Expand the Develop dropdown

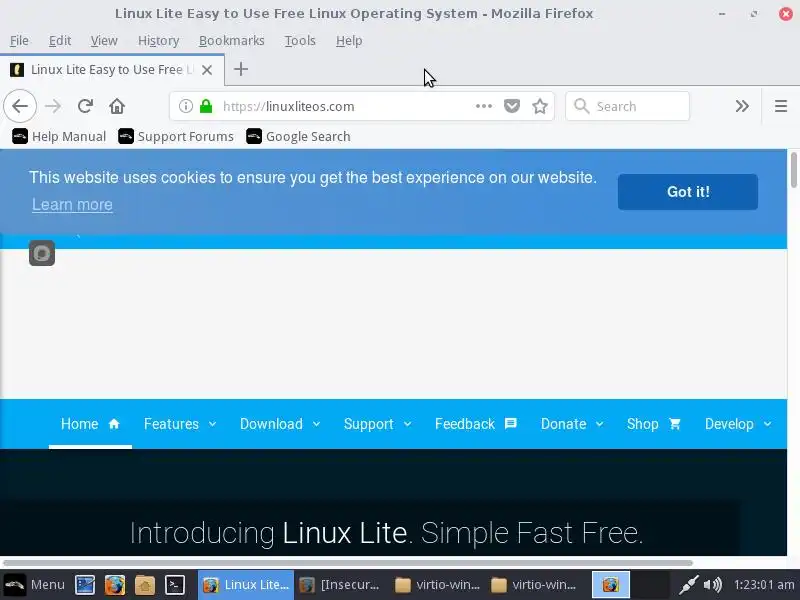click(738, 424)
